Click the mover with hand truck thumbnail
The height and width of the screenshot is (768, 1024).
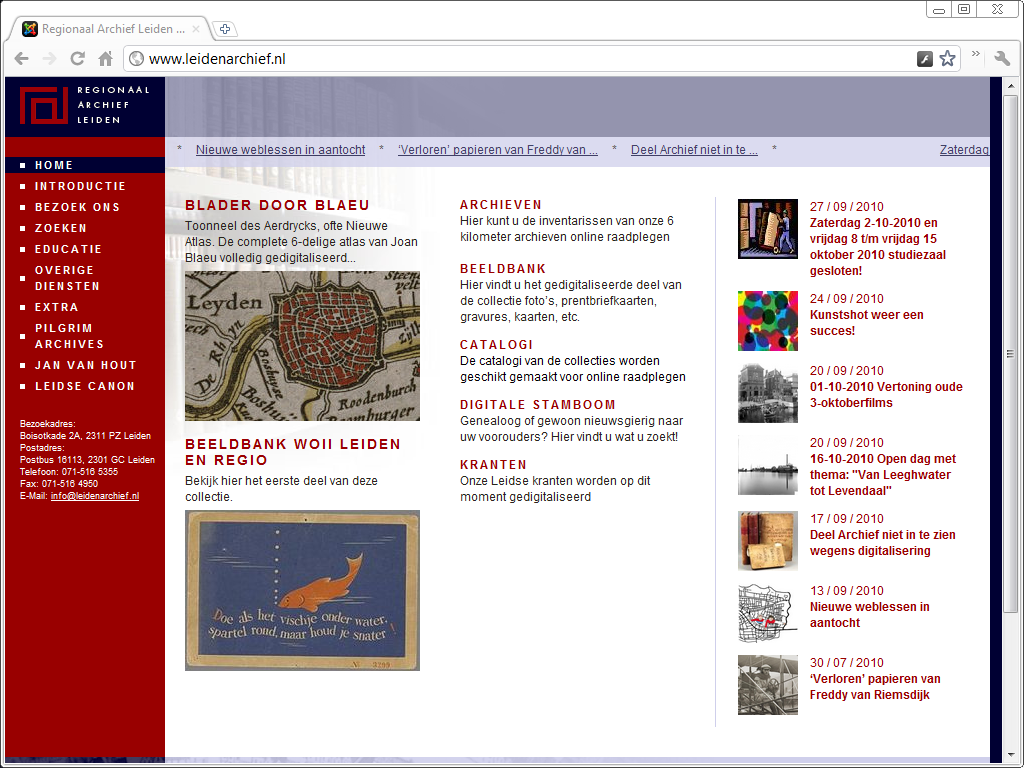[x=768, y=229]
